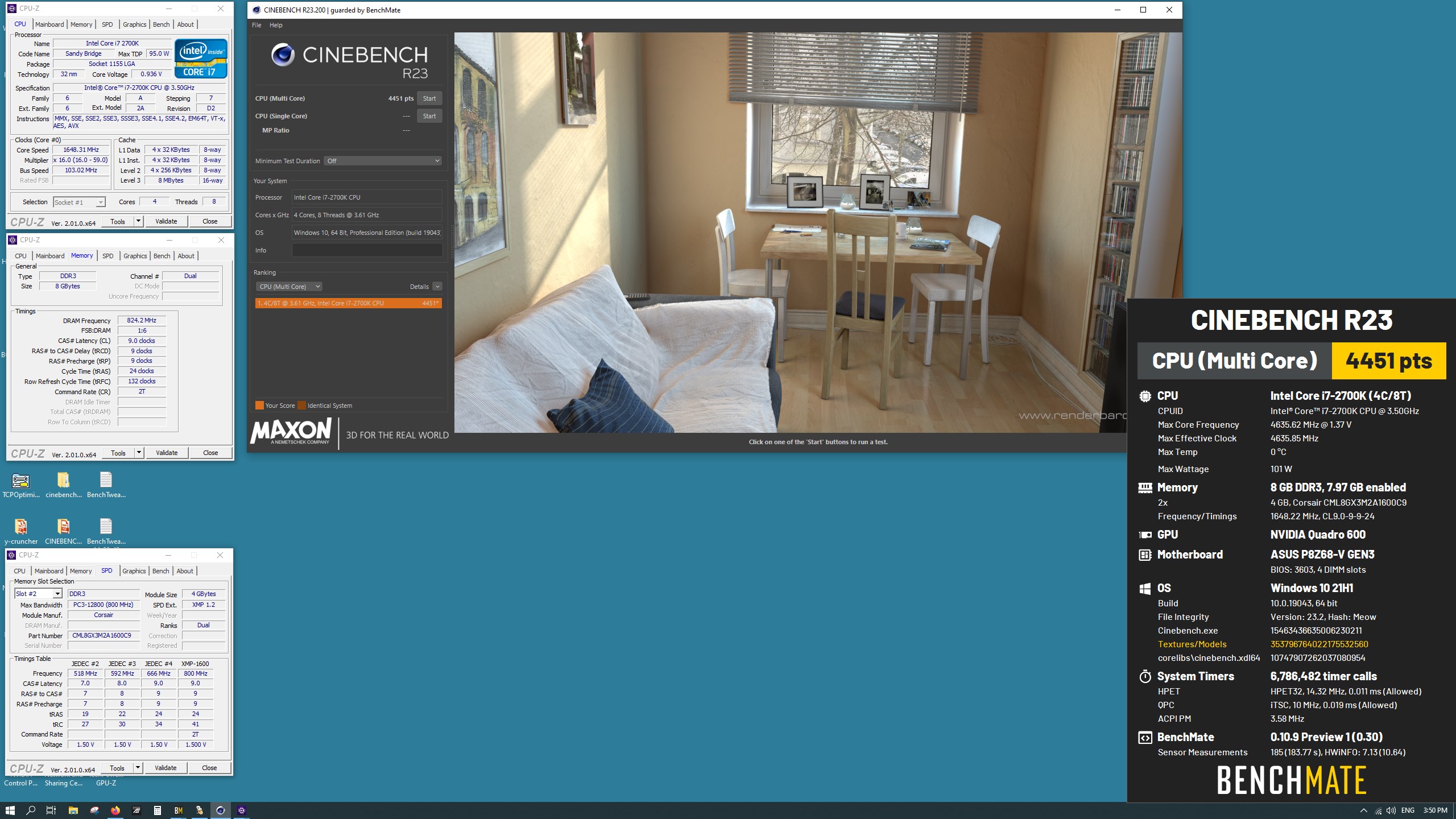
Task: Open the TCPOptimizer desktop shortcut
Action: [20, 485]
